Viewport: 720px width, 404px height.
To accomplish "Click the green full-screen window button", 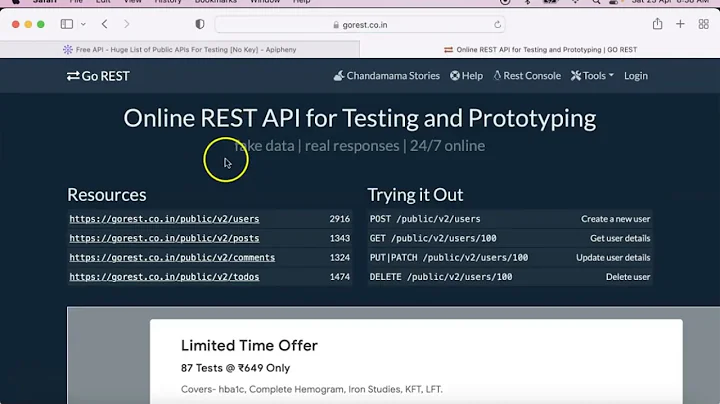I will (41, 24).
